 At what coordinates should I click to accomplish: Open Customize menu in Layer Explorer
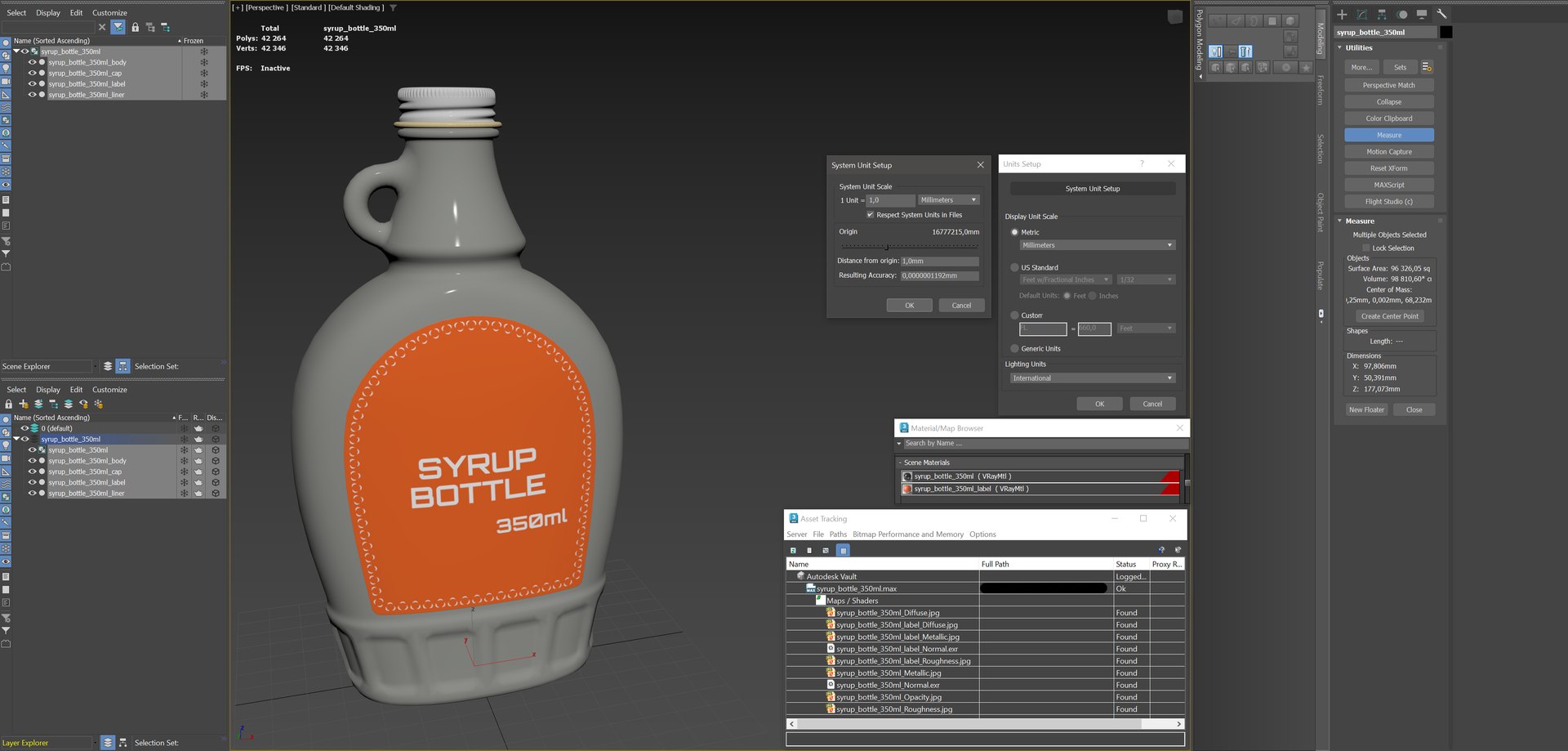pyautogui.click(x=109, y=390)
